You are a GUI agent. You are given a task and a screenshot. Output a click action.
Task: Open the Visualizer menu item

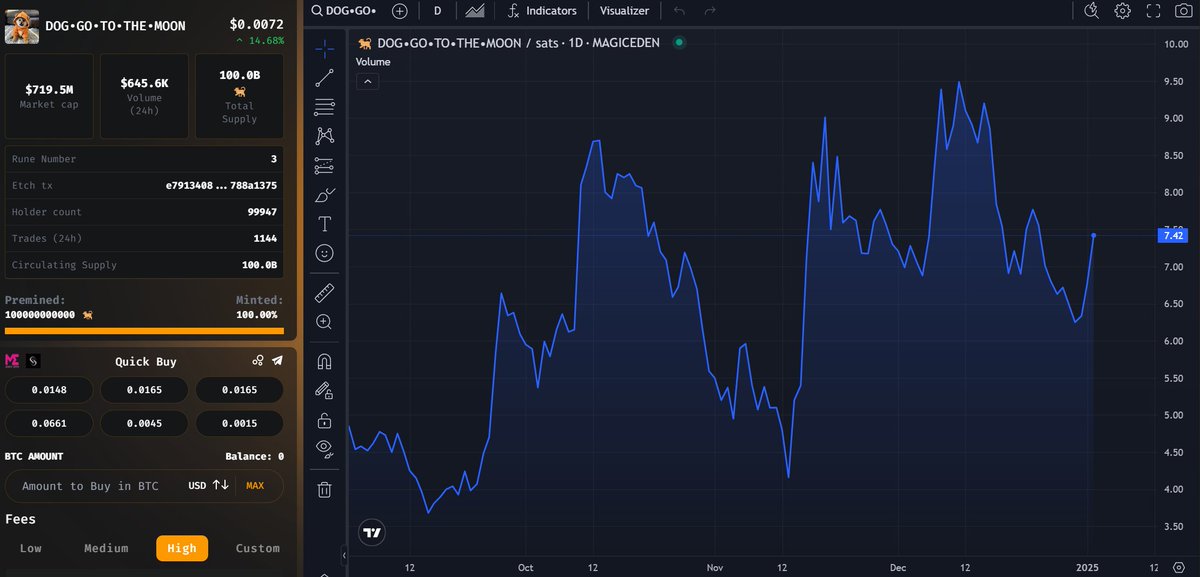[x=624, y=11]
